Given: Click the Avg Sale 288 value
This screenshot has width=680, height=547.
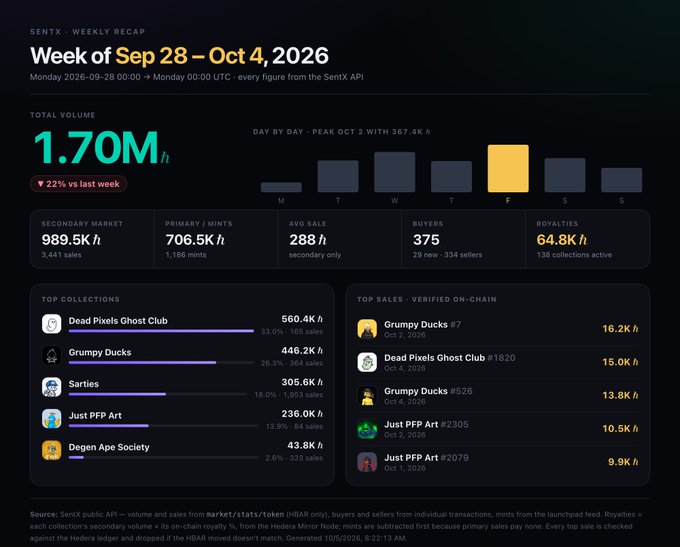Looking at the screenshot, I should (308, 240).
